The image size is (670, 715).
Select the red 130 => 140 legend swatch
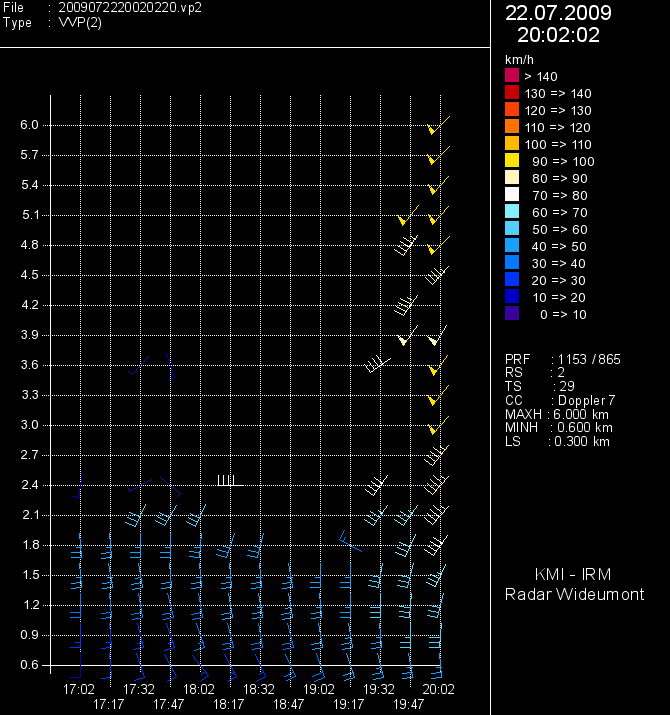512,93
